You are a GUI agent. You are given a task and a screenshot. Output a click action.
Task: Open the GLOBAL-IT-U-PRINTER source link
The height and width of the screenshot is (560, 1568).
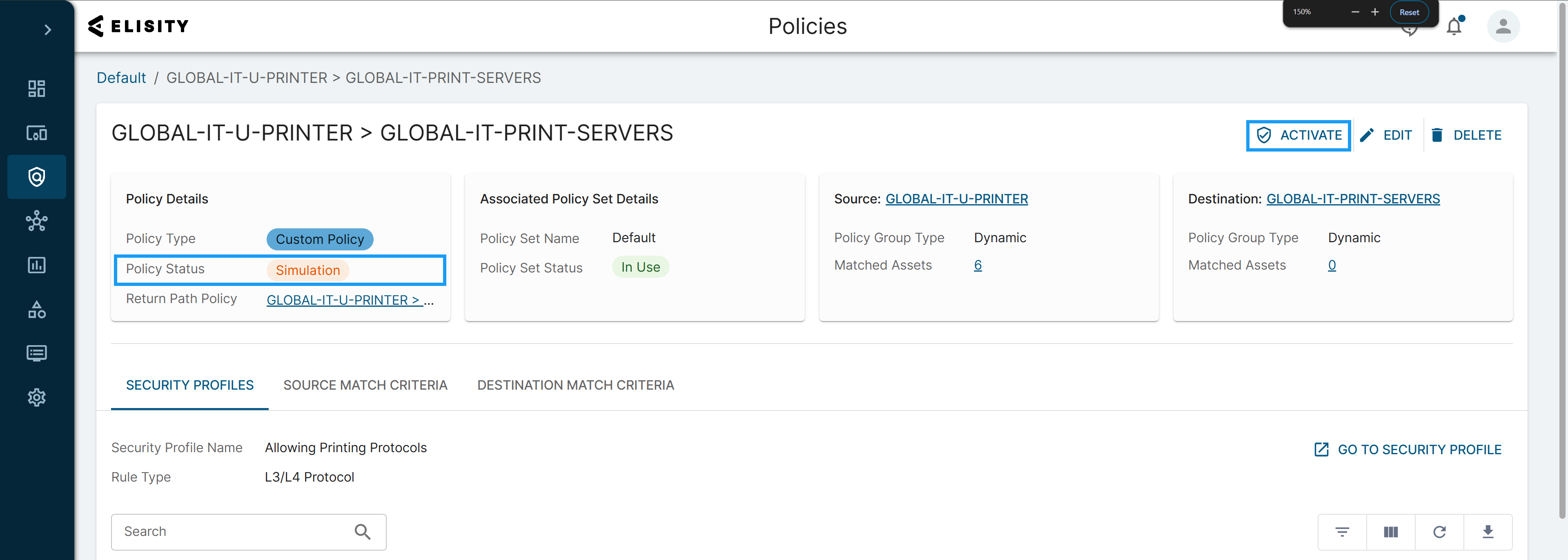point(956,199)
